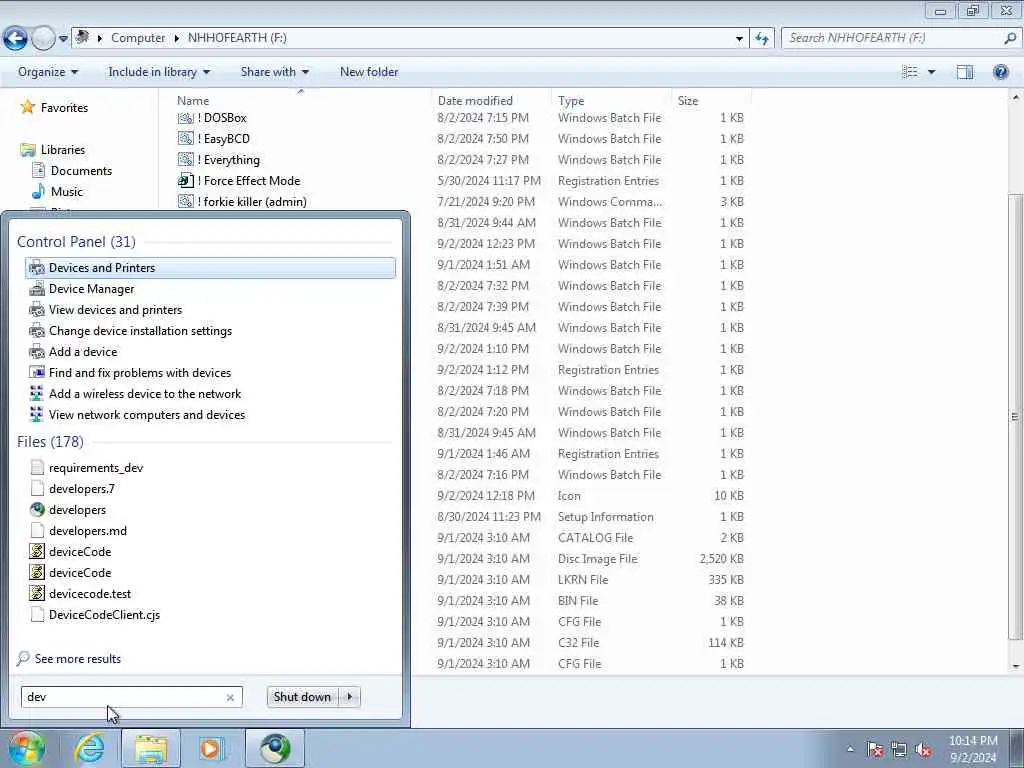
Task: Click NHHOFEARTH (F:) in the address bar
Action: click(x=237, y=38)
